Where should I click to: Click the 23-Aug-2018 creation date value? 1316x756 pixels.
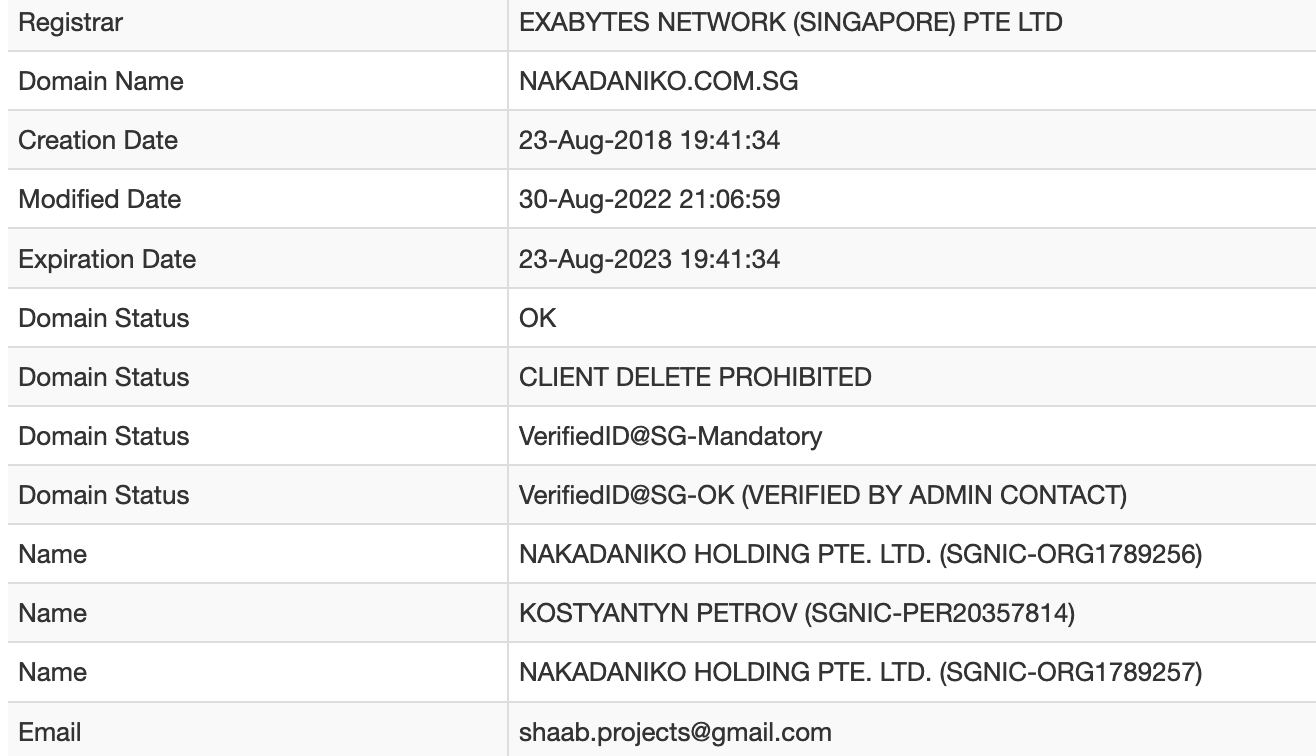[x=649, y=140]
